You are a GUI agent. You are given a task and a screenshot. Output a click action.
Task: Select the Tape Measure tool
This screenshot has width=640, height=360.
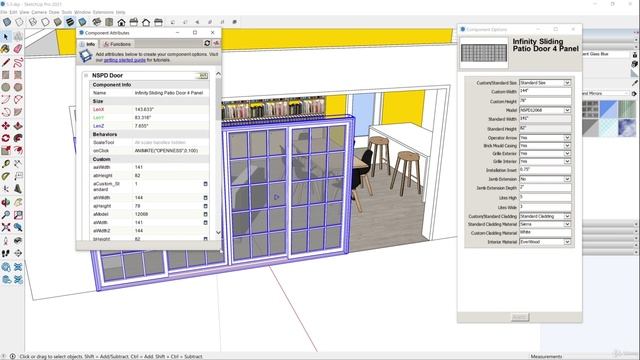(6, 164)
